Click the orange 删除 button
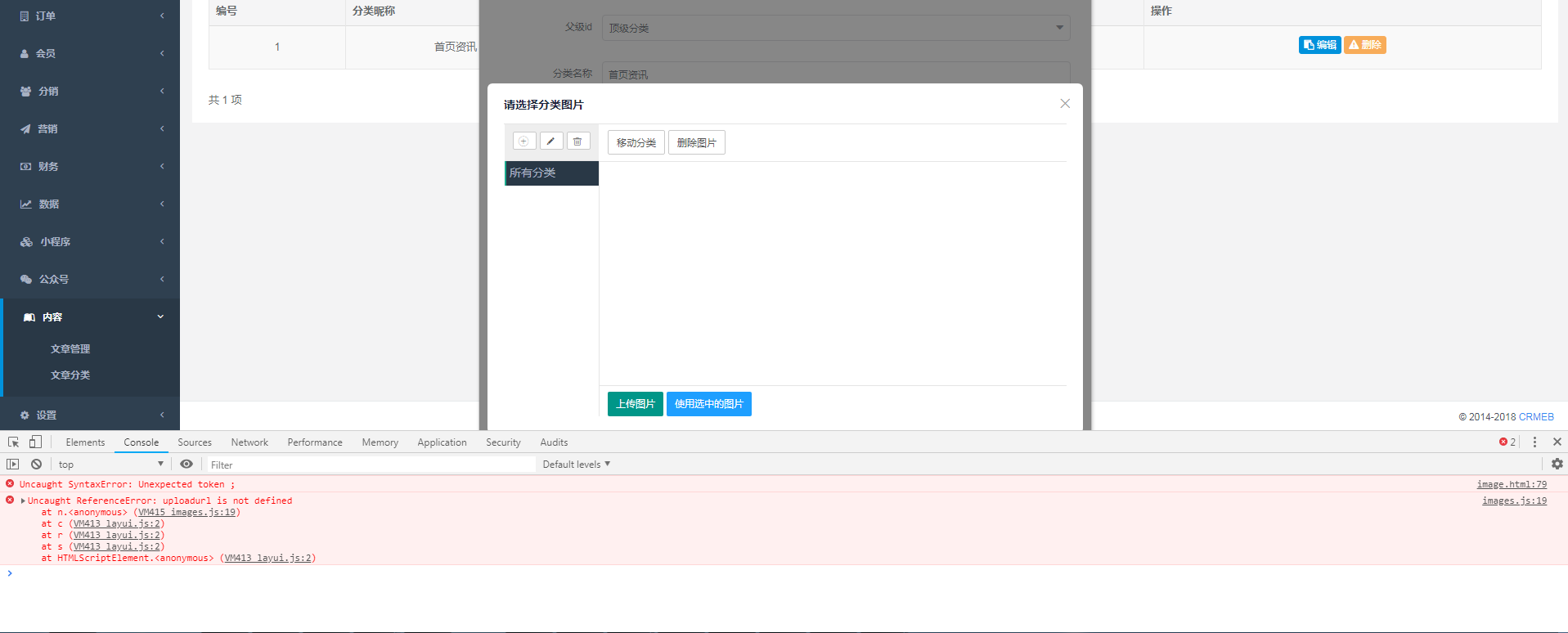Viewport: 1568px width, 633px height. pyautogui.click(x=1365, y=45)
